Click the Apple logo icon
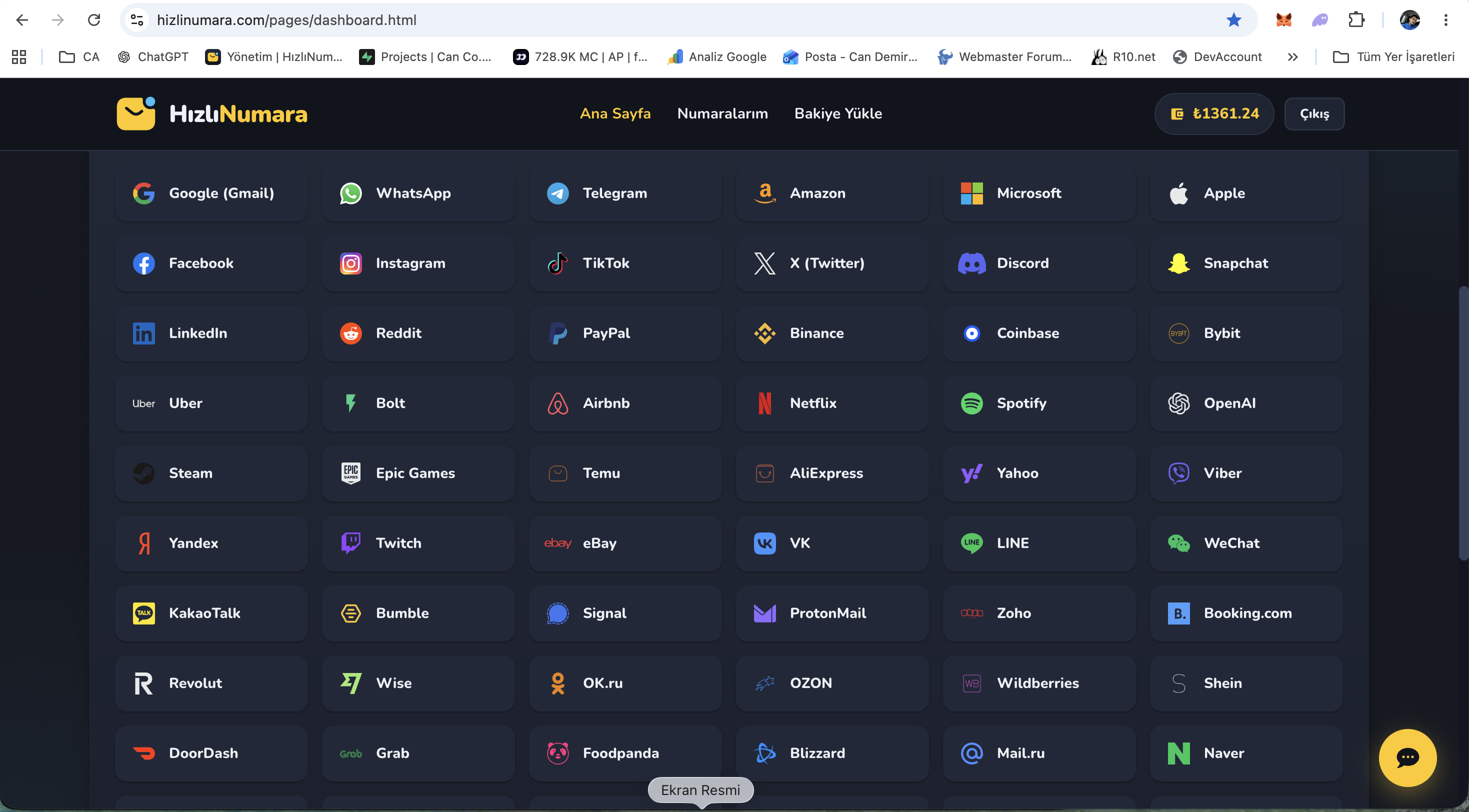Image resolution: width=1469 pixels, height=812 pixels. [1178, 193]
